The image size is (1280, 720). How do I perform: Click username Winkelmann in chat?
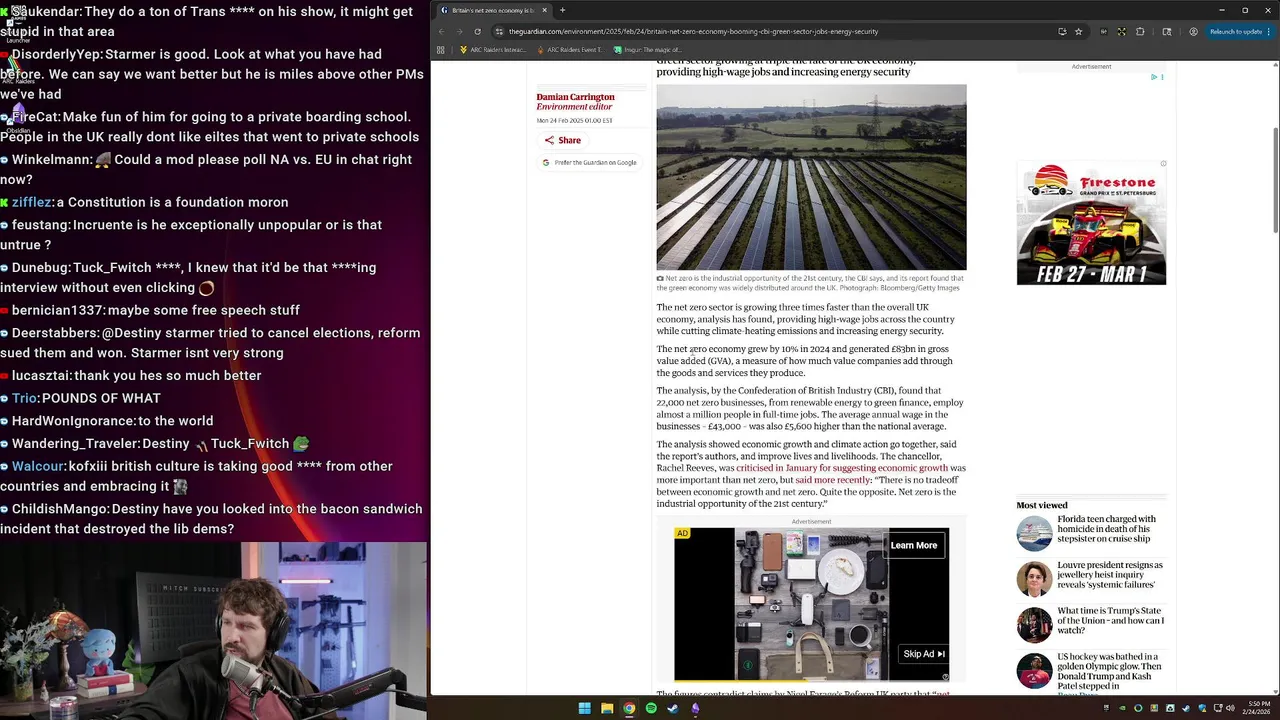[x=51, y=159]
